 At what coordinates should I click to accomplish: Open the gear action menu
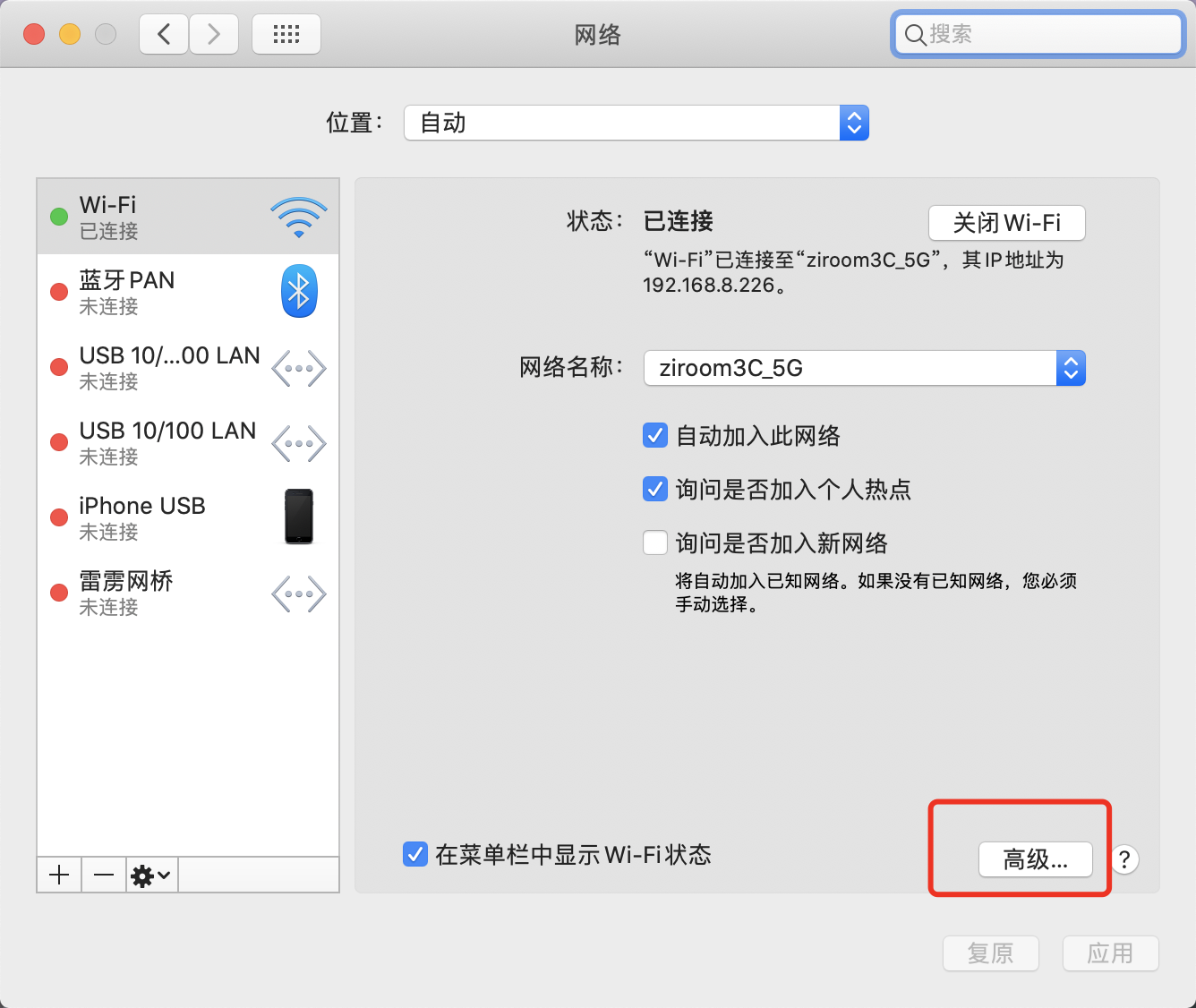click(x=151, y=875)
